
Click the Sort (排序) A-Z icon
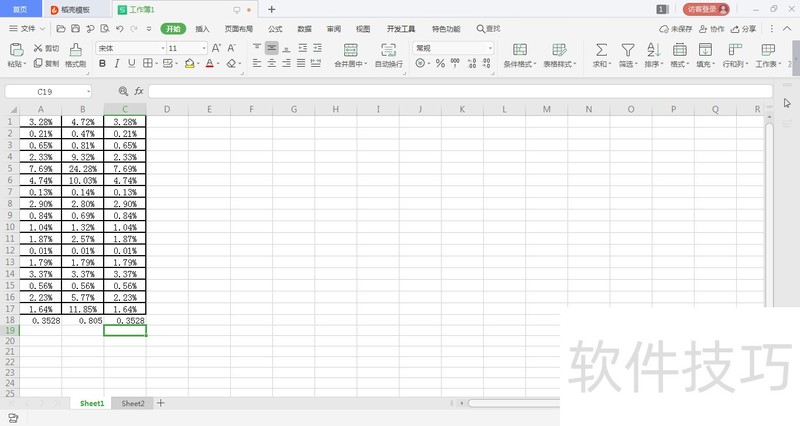pyautogui.click(x=653, y=49)
